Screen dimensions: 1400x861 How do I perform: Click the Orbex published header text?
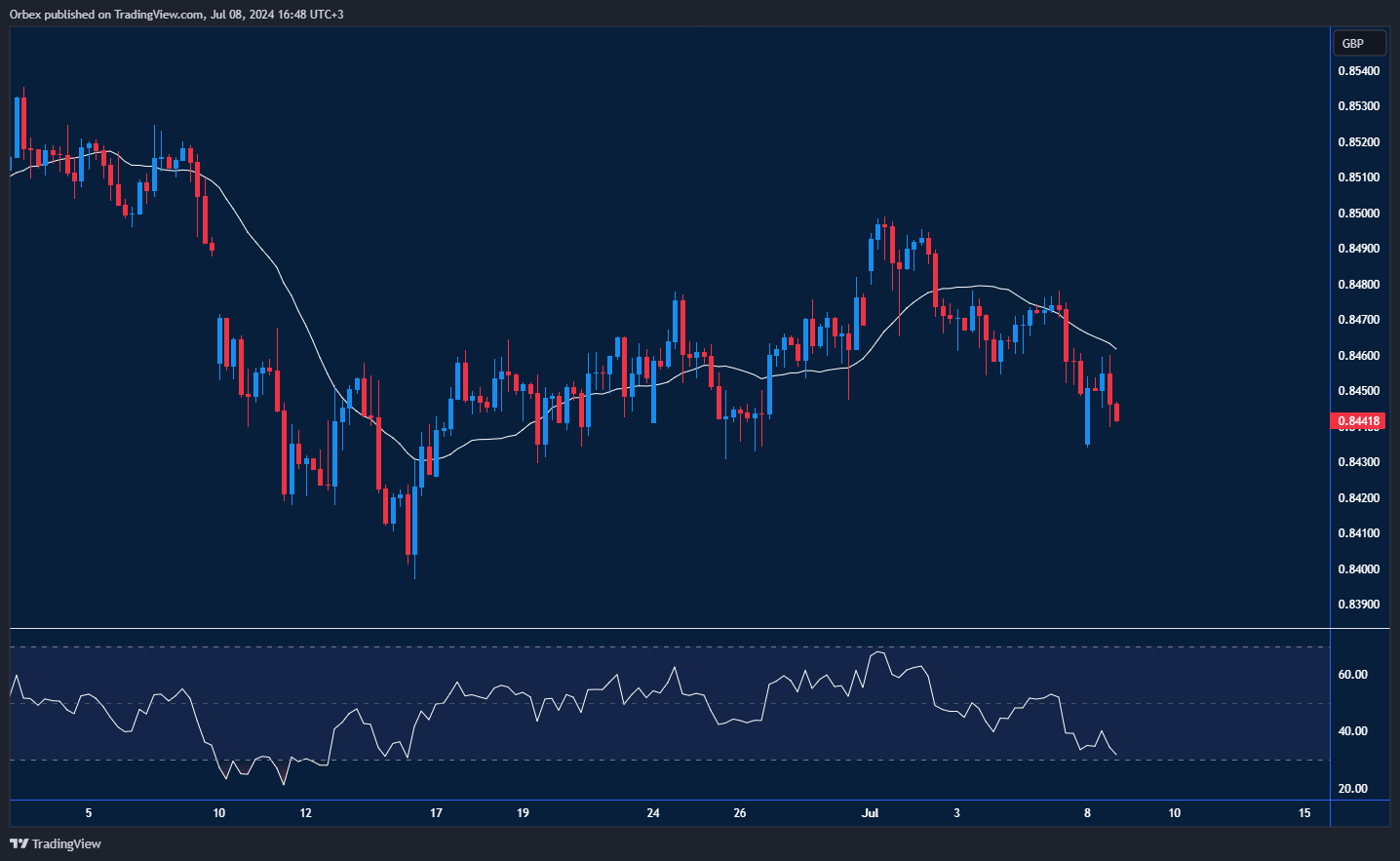(x=175, y=14)
